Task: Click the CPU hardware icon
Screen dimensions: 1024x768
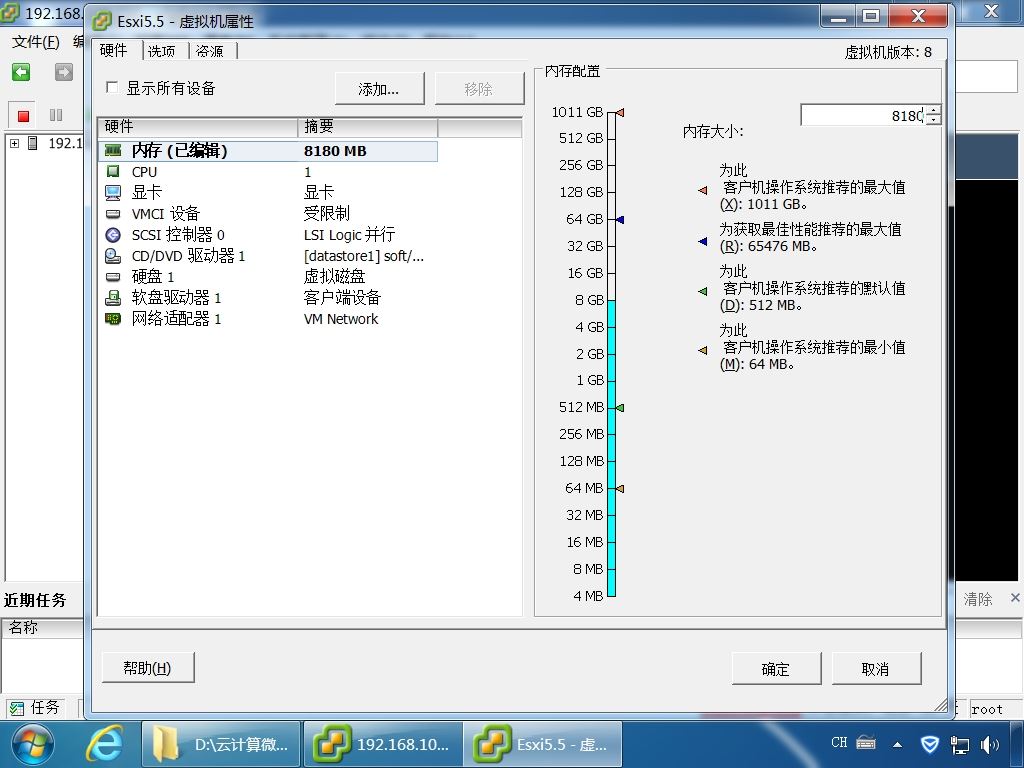Action: coord(113,171)
